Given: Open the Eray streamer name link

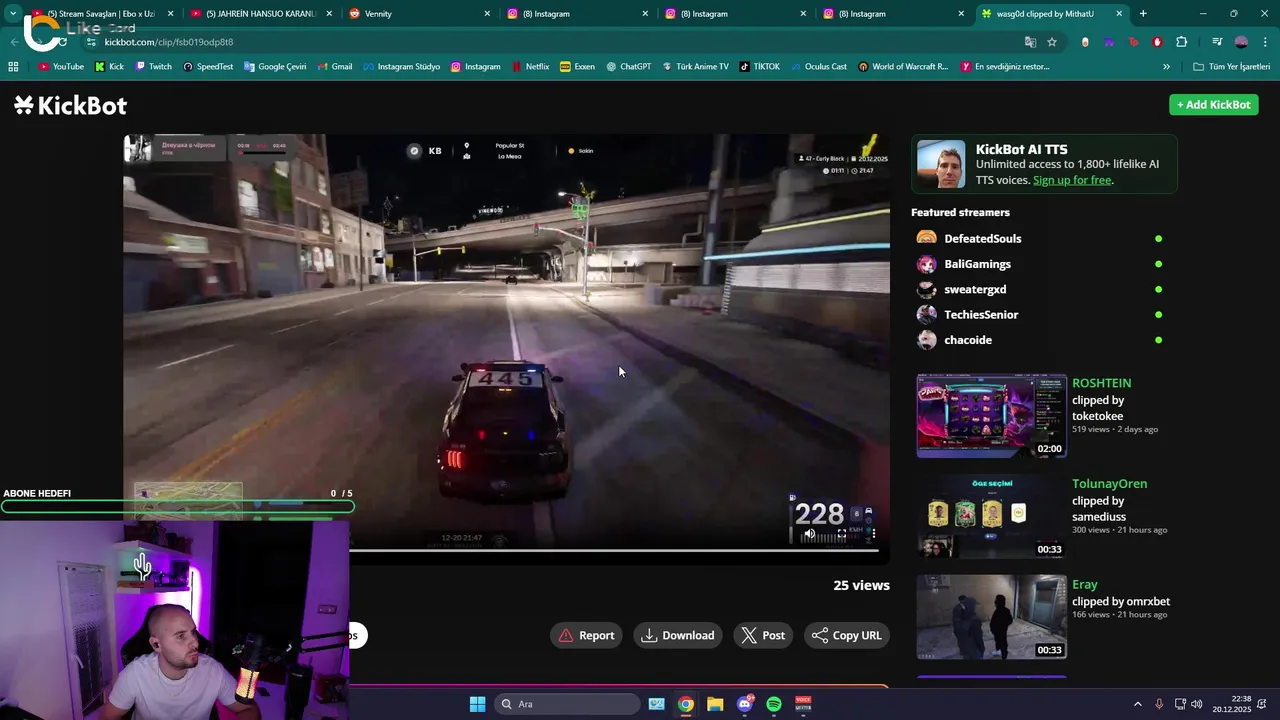Looking at the screenshot, I should [x=1084, y=584].
